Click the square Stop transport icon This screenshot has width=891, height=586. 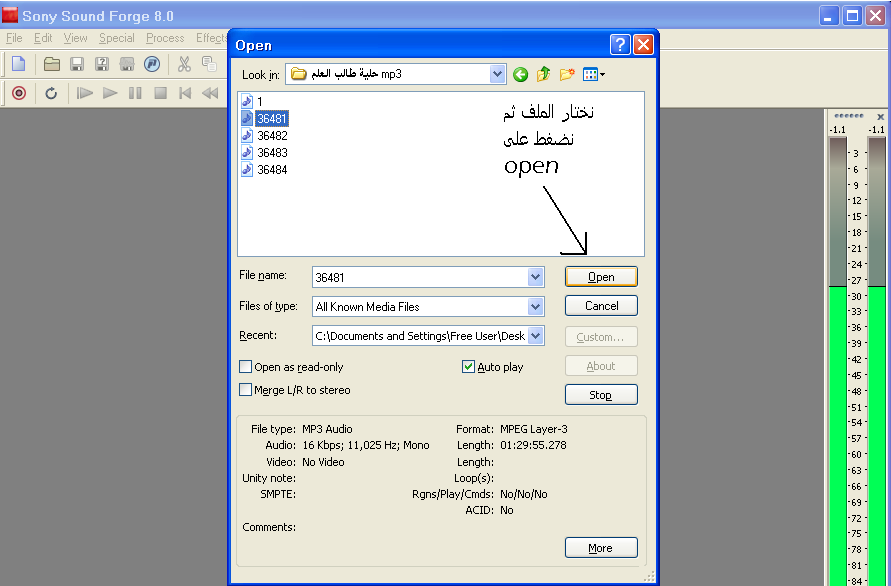coord(160,93)
